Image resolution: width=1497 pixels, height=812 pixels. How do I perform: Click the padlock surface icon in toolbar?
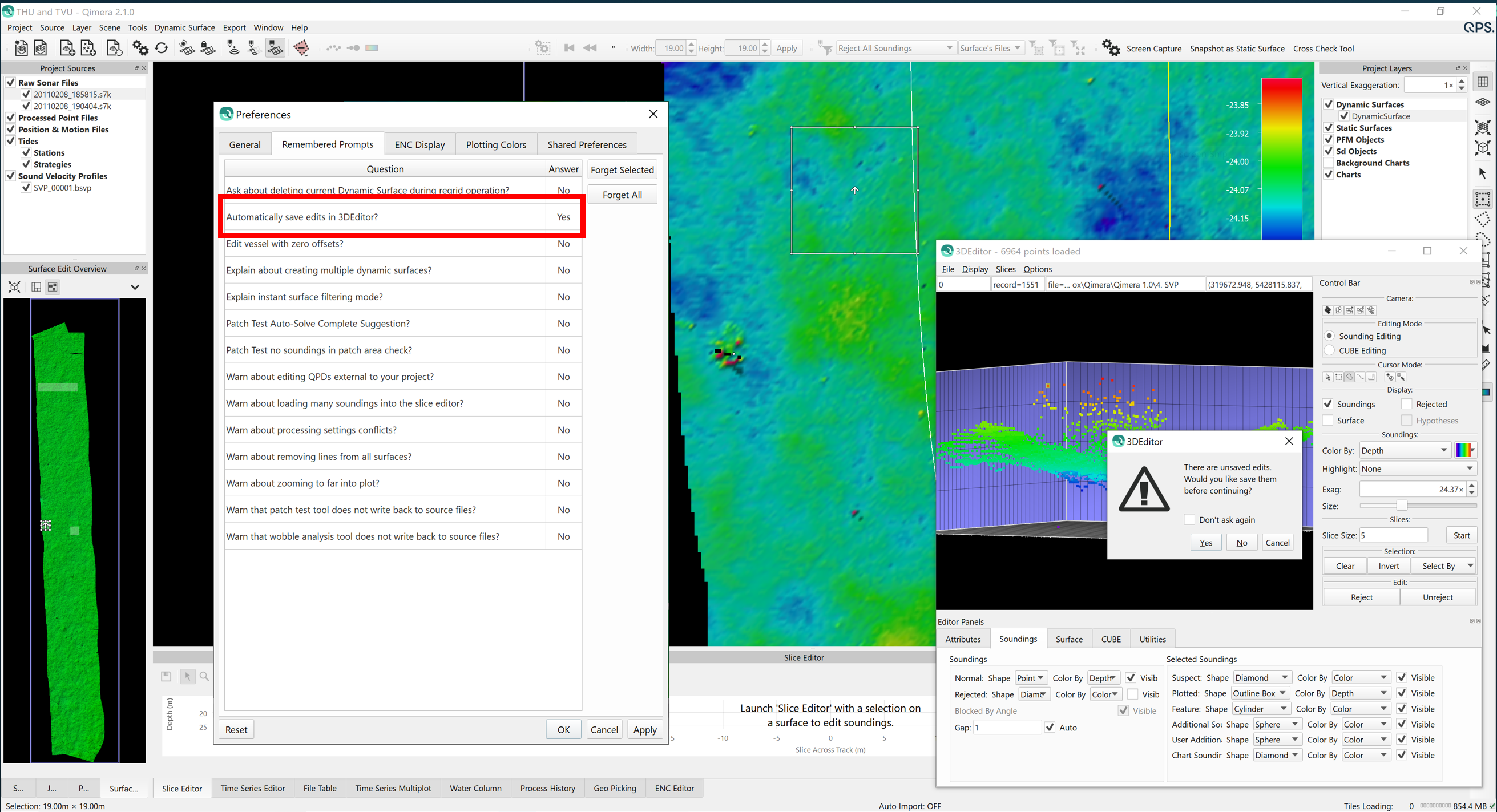click(208, 48)
